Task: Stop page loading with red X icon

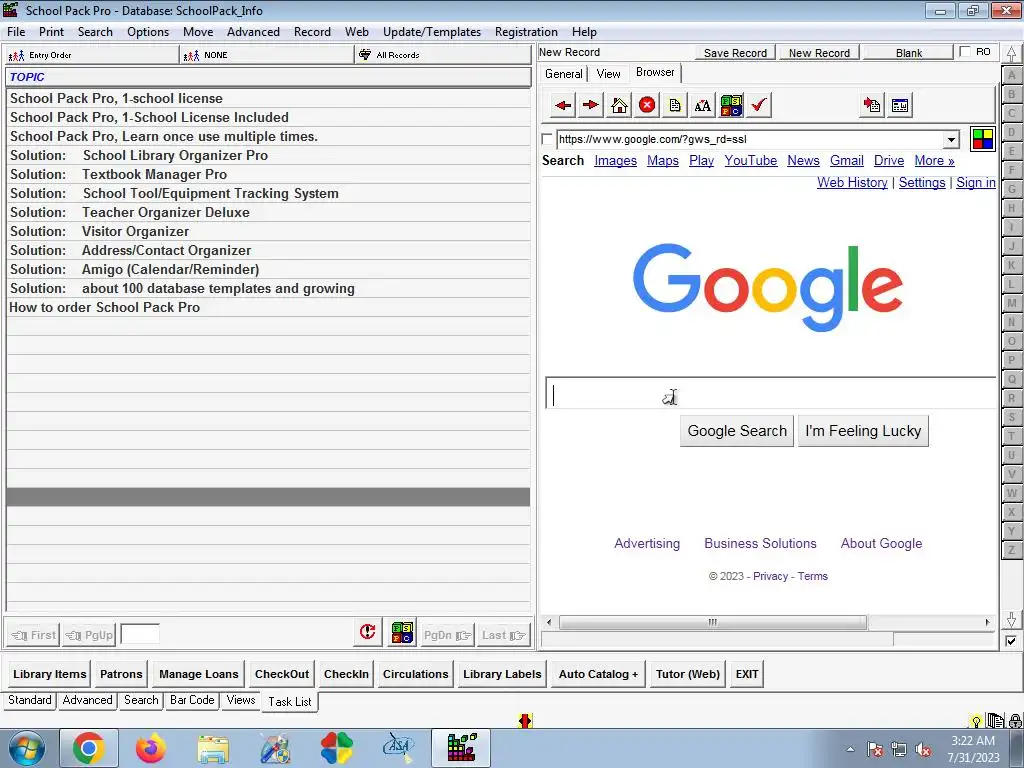Action: point(647,105)
